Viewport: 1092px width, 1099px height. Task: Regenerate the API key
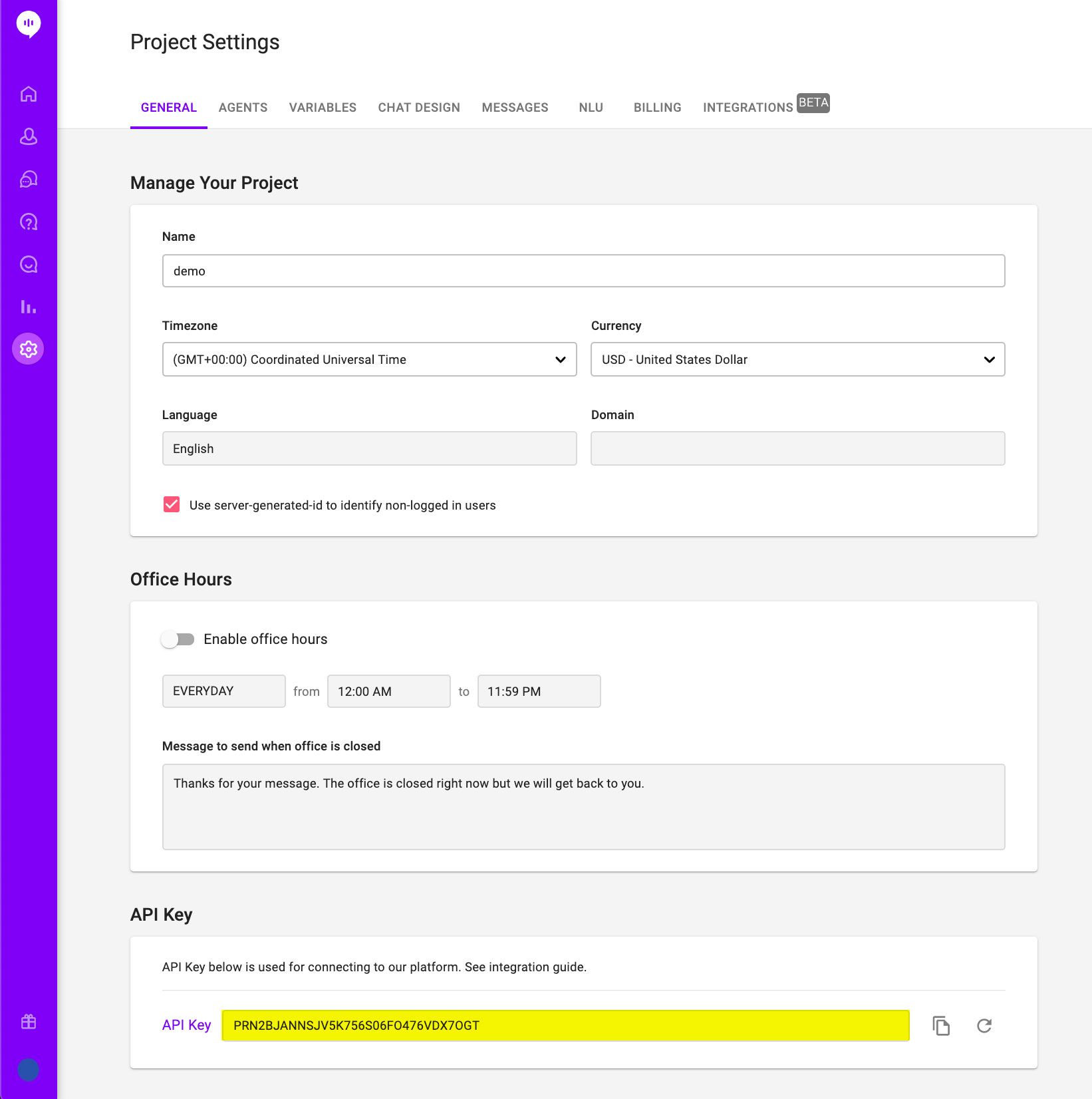click(984, 1026)
